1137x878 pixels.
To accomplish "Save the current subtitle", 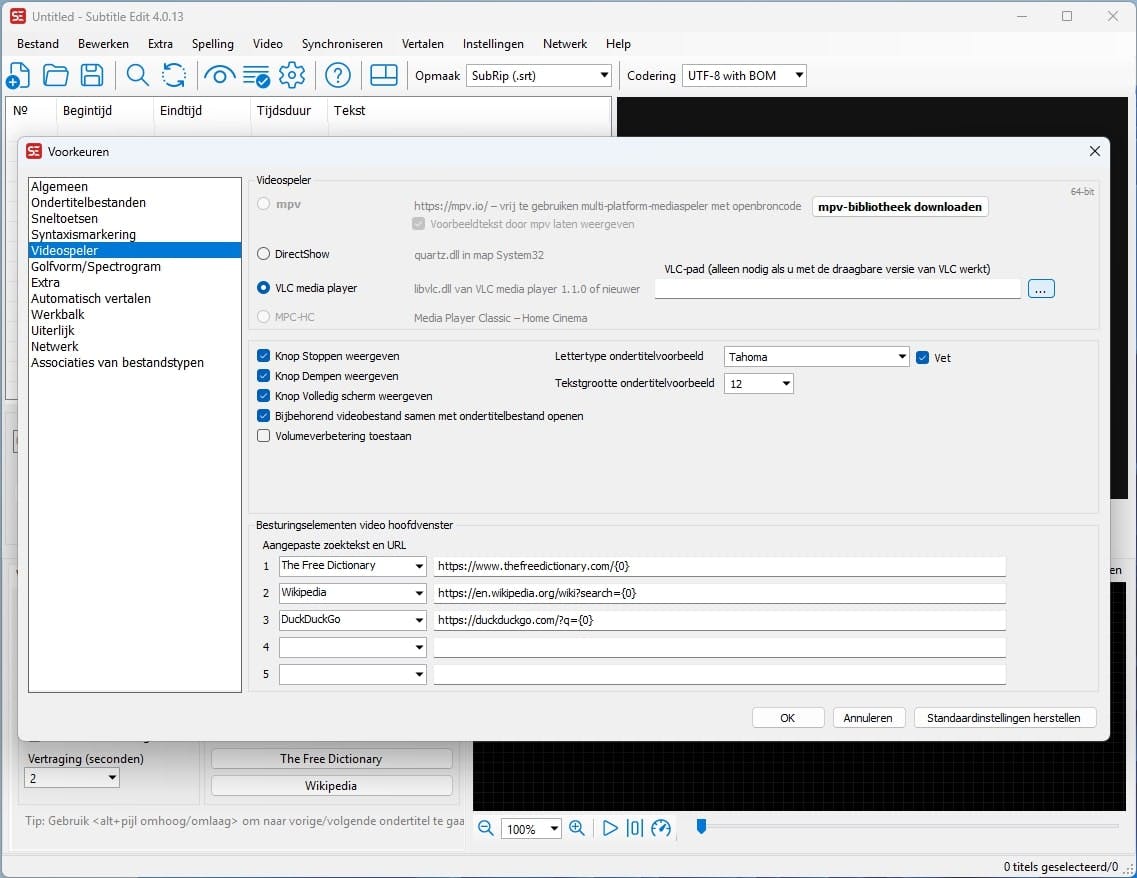I will pyautogui.click(x=91, y=75).
